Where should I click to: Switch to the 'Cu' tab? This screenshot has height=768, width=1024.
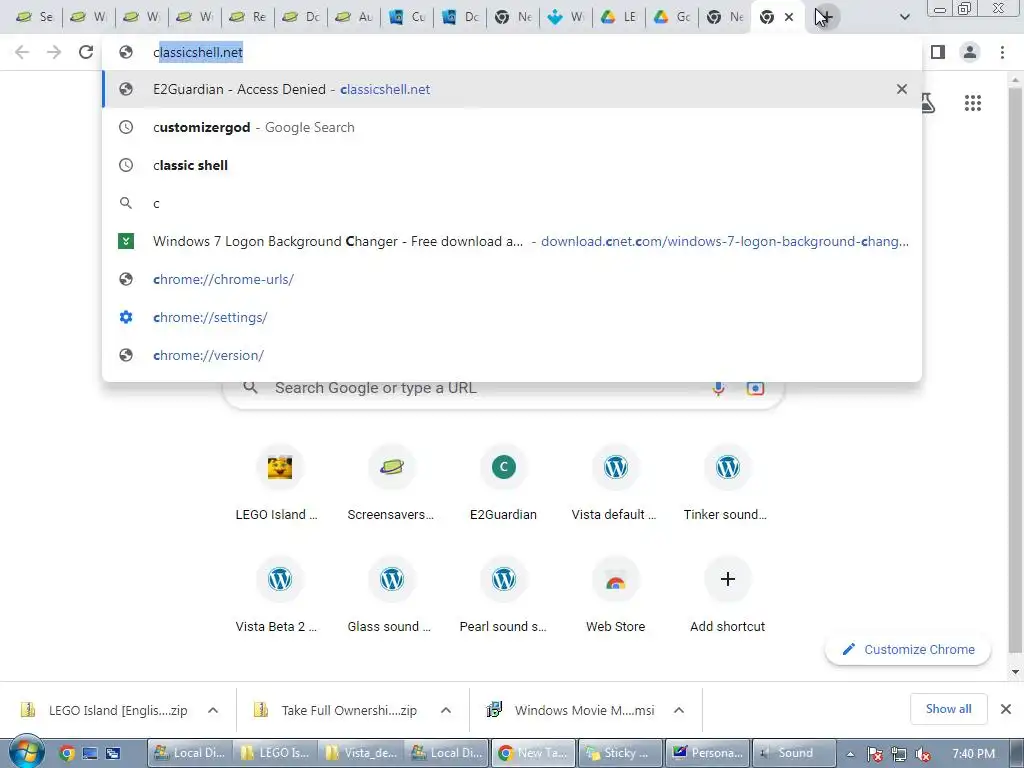(x=408, y=17)
